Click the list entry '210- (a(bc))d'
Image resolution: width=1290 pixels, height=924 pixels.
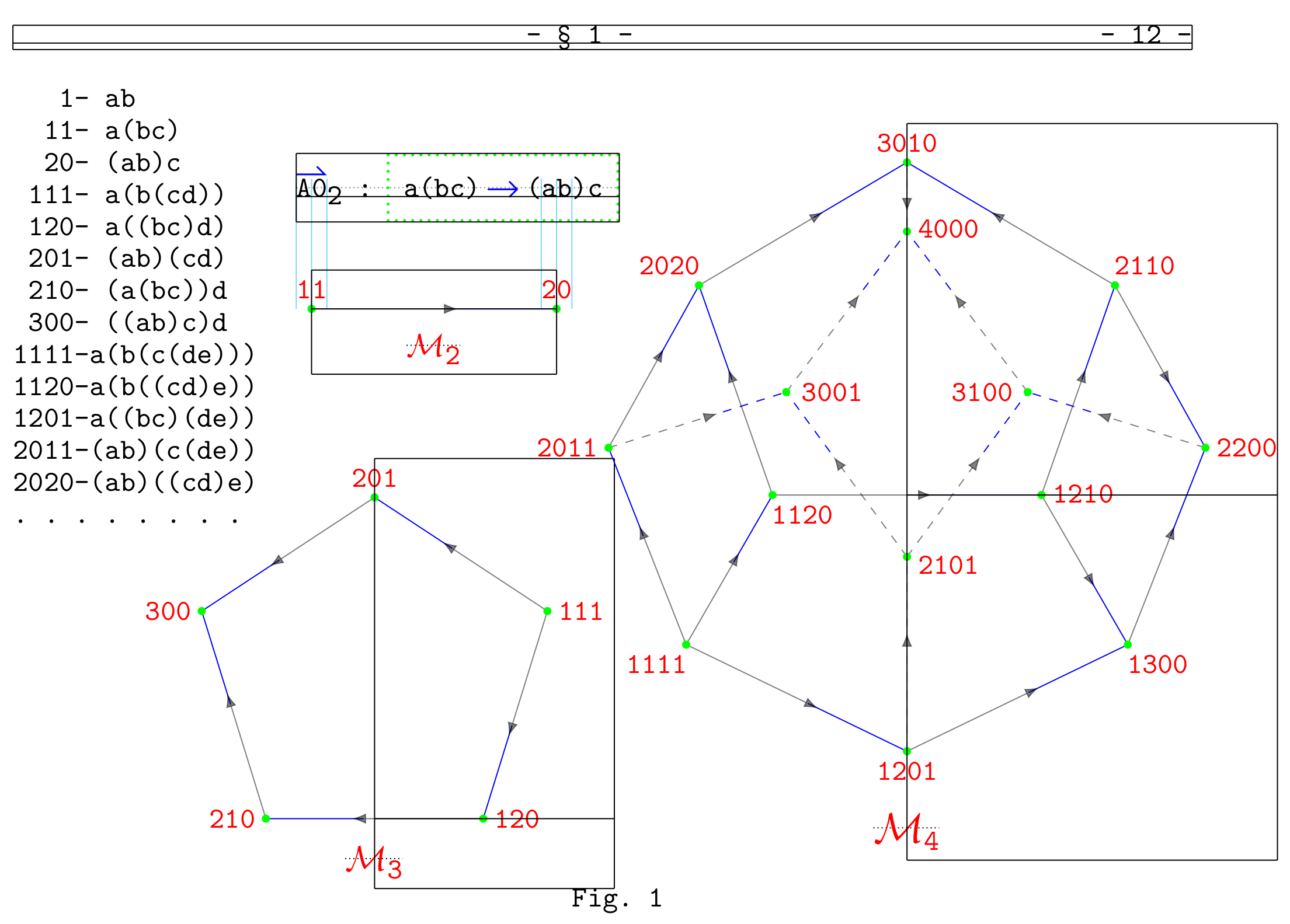(x=128, y=291)
